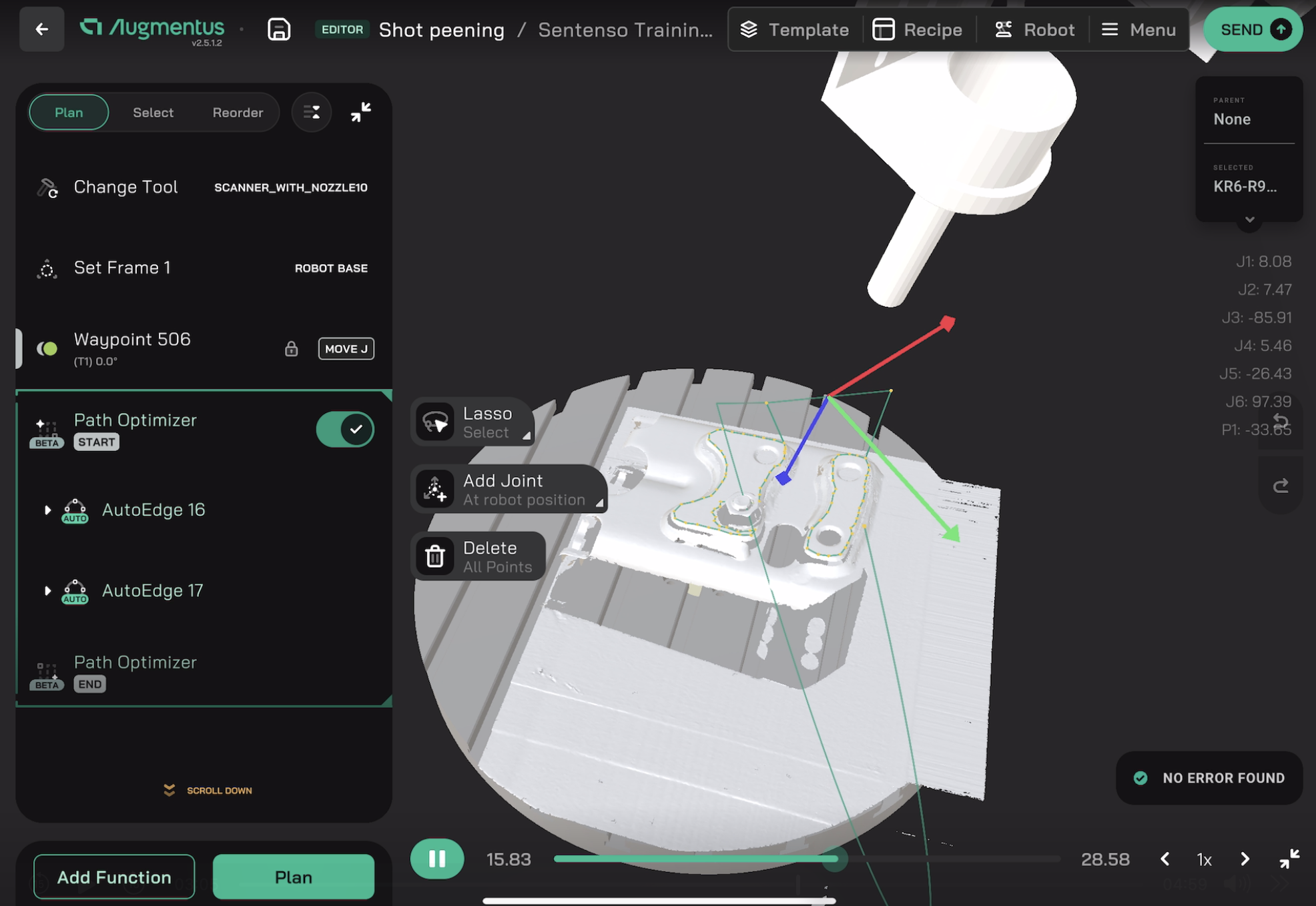Collapse the playback bar
Viewport: 1316px width, 906px height.
pos(1289,859)
